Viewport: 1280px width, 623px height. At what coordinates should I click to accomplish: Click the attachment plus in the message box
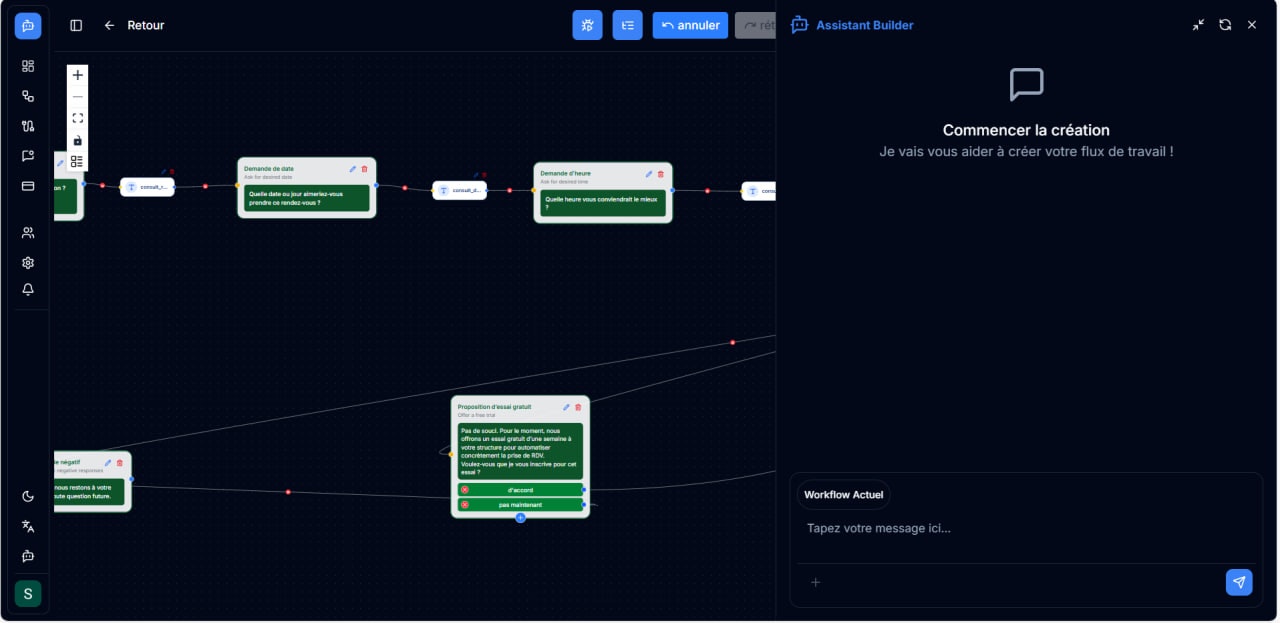pyautogui.click(x=815, y=582)
